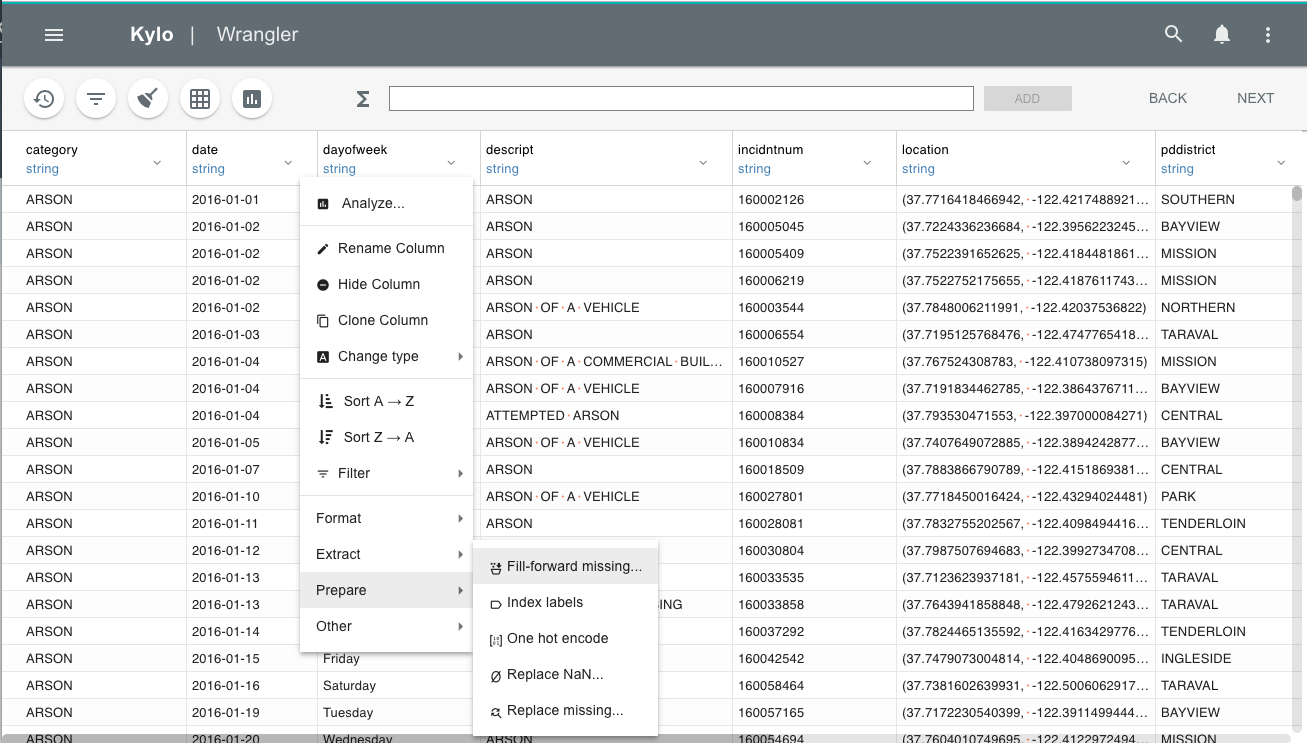Click the minus-circle icon beside Hide Column
This screenshot has width=1307, height=743.
click(x=323, y=285)
